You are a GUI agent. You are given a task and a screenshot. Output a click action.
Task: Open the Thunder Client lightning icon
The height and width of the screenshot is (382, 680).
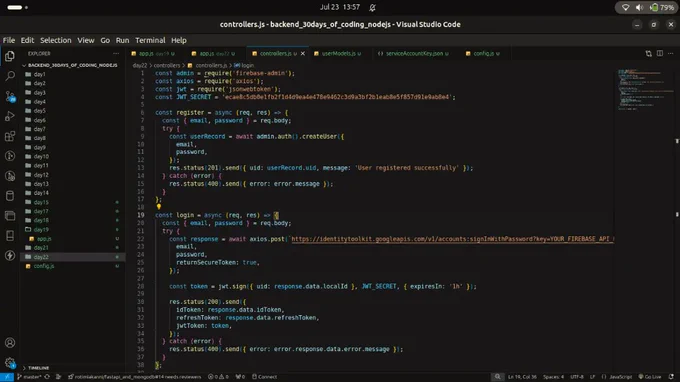coord(10,255)
